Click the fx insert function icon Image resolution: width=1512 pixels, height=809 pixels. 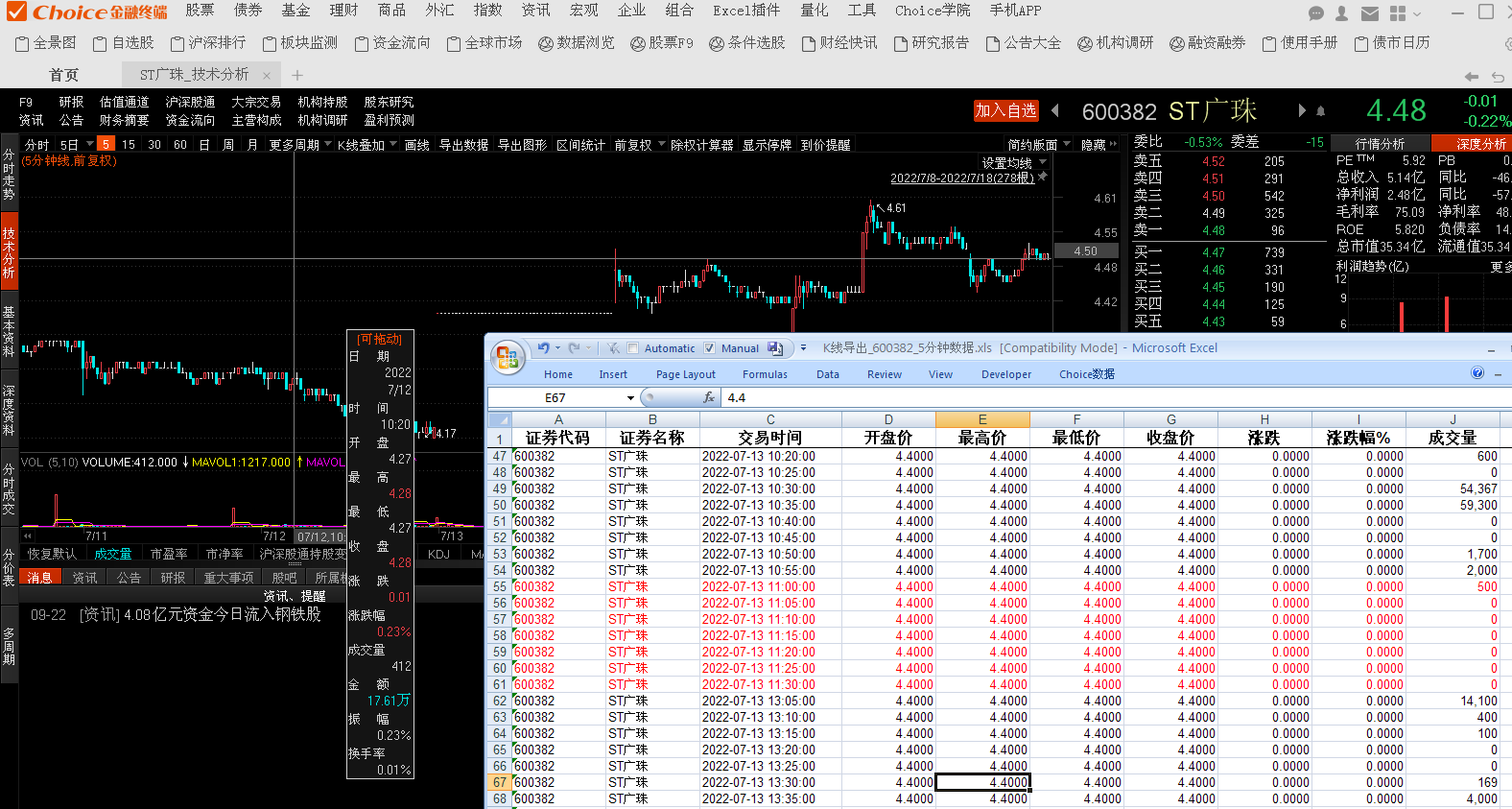[709, 397]
